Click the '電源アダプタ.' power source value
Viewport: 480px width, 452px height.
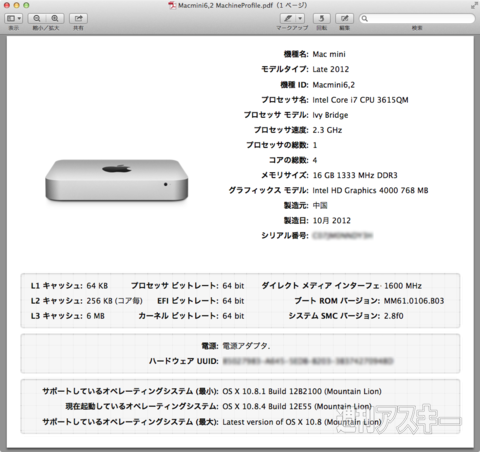246,346
